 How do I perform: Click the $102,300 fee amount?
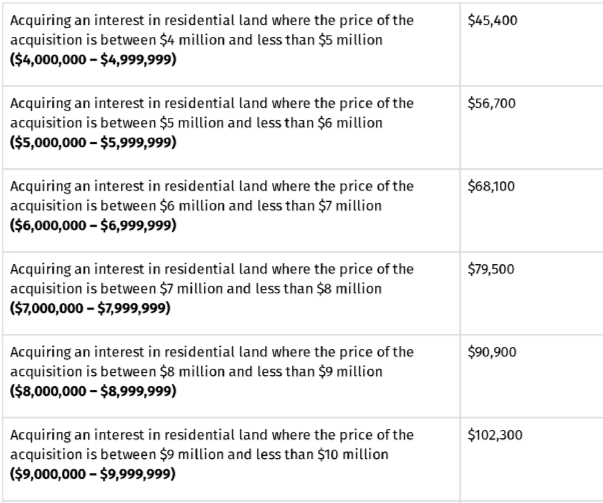click(495, 435)
